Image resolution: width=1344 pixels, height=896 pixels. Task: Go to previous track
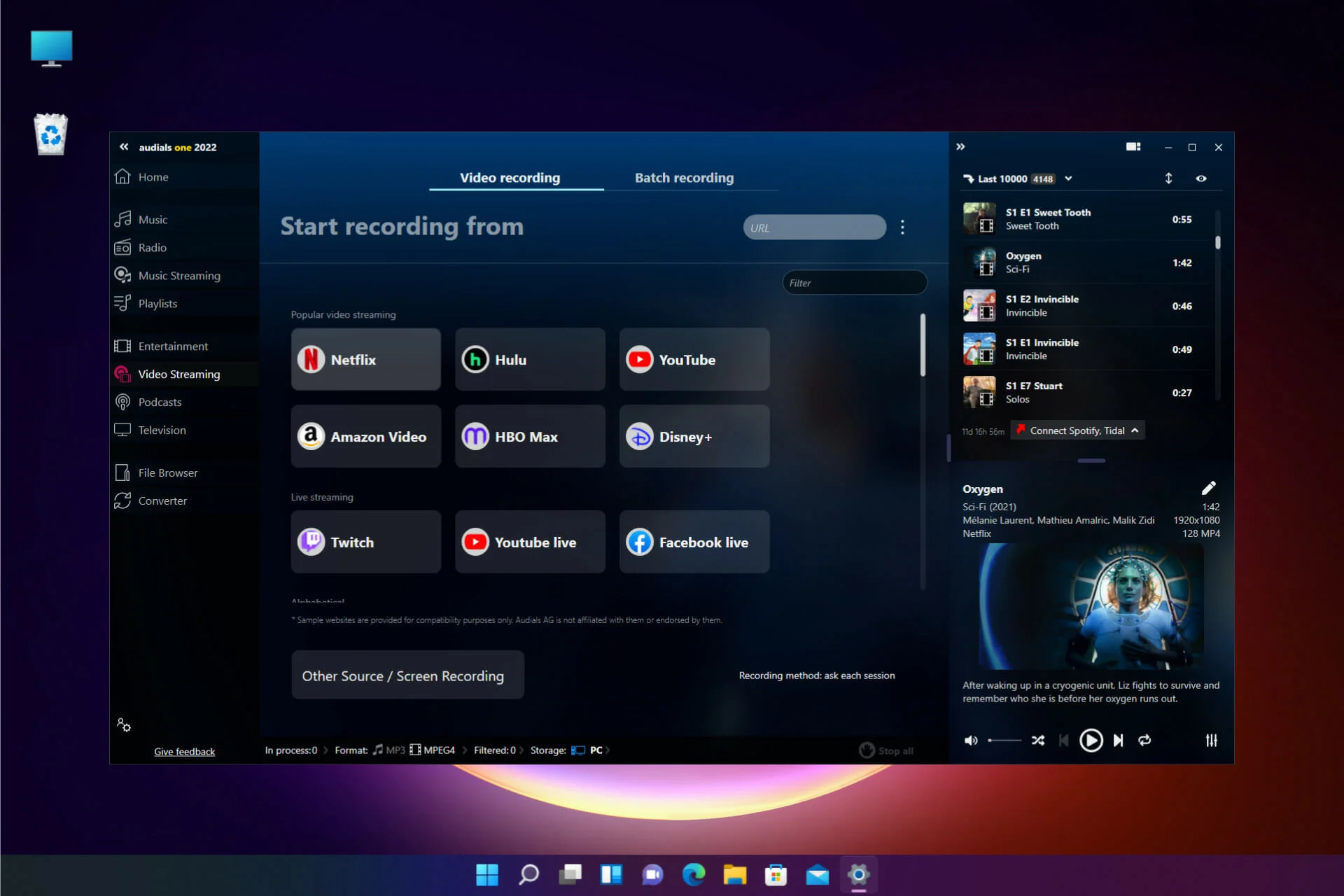1064,741
